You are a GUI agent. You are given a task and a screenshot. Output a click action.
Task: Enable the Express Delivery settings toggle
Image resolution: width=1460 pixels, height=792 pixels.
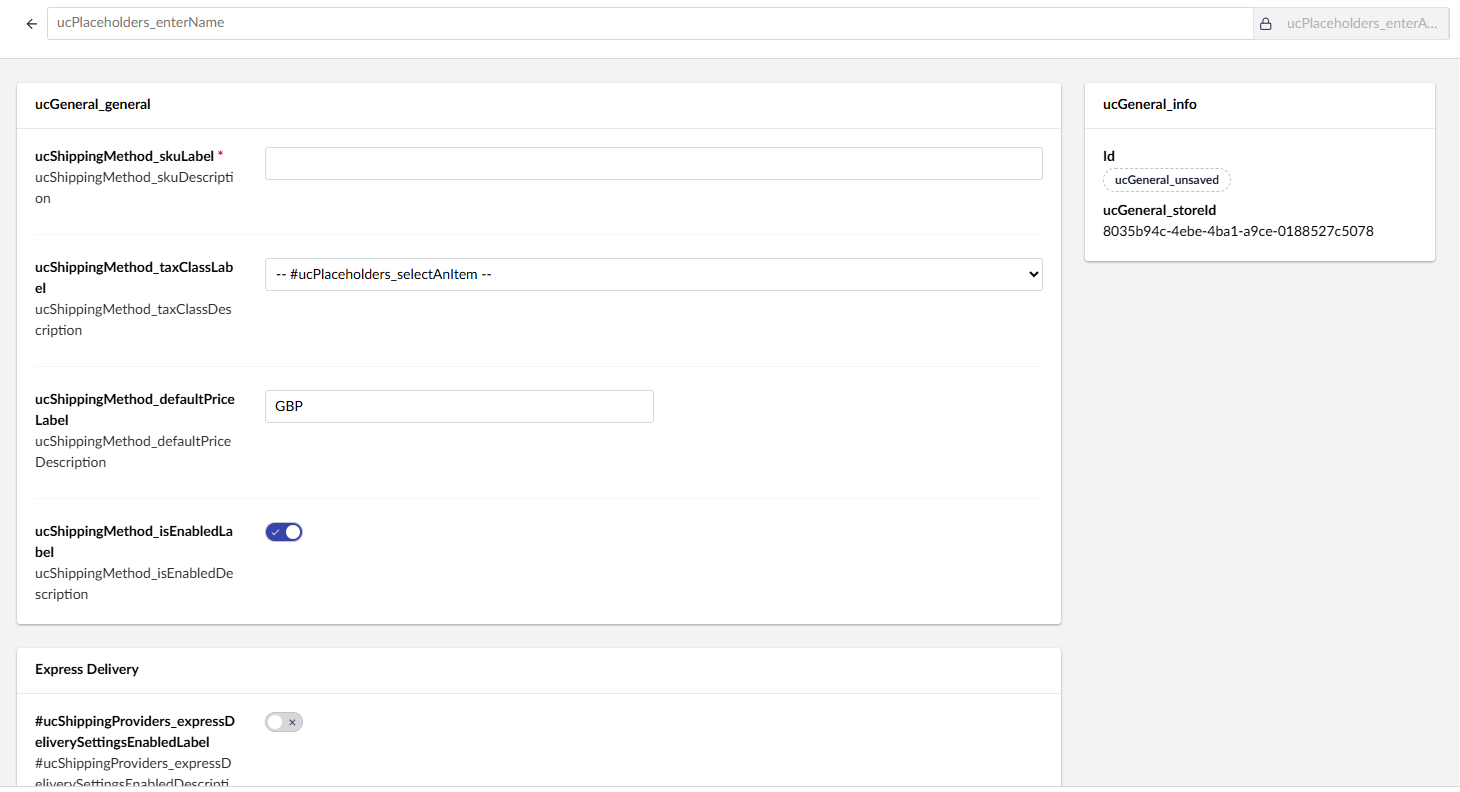click(284, 722)
